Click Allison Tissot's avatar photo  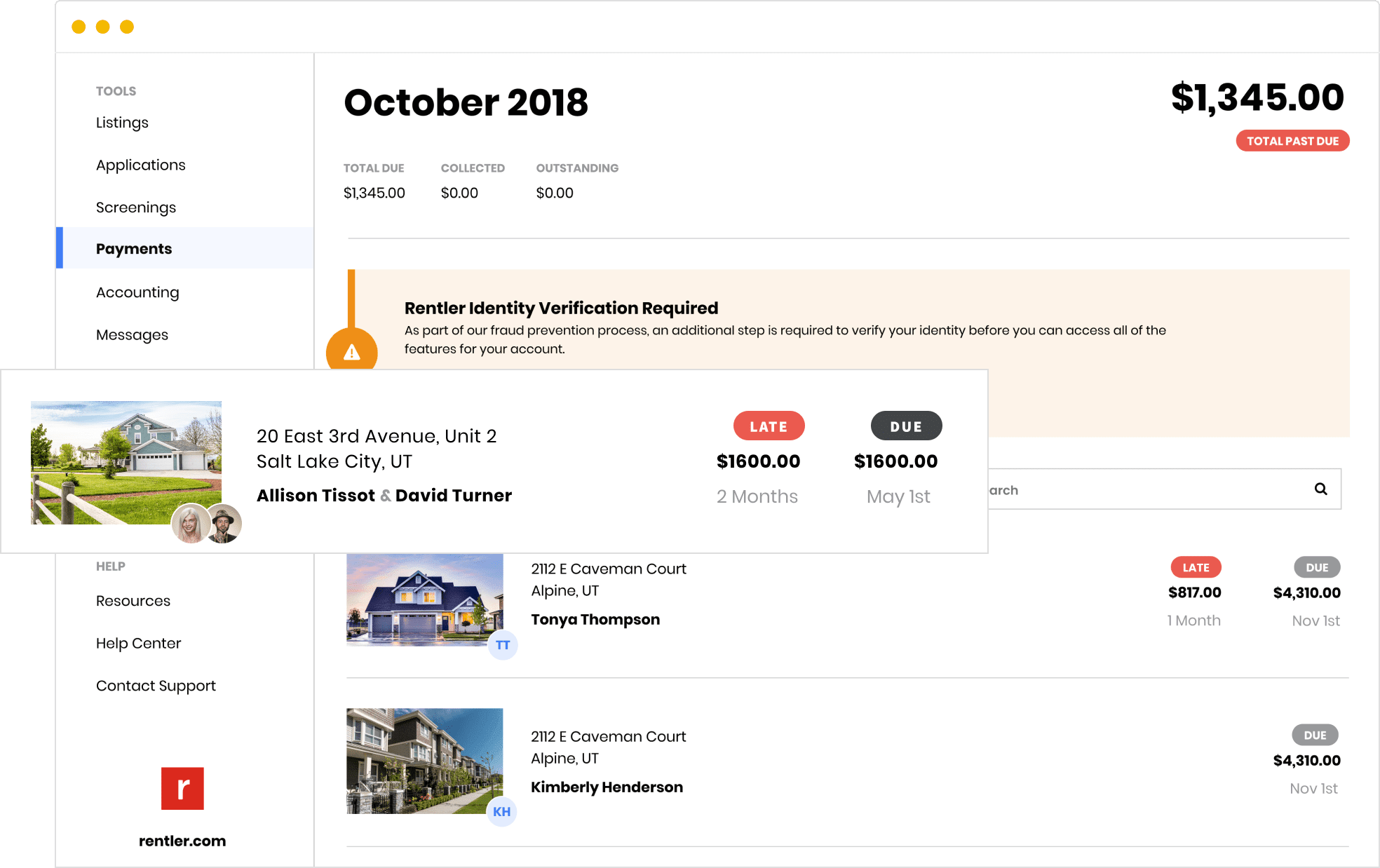189,523
